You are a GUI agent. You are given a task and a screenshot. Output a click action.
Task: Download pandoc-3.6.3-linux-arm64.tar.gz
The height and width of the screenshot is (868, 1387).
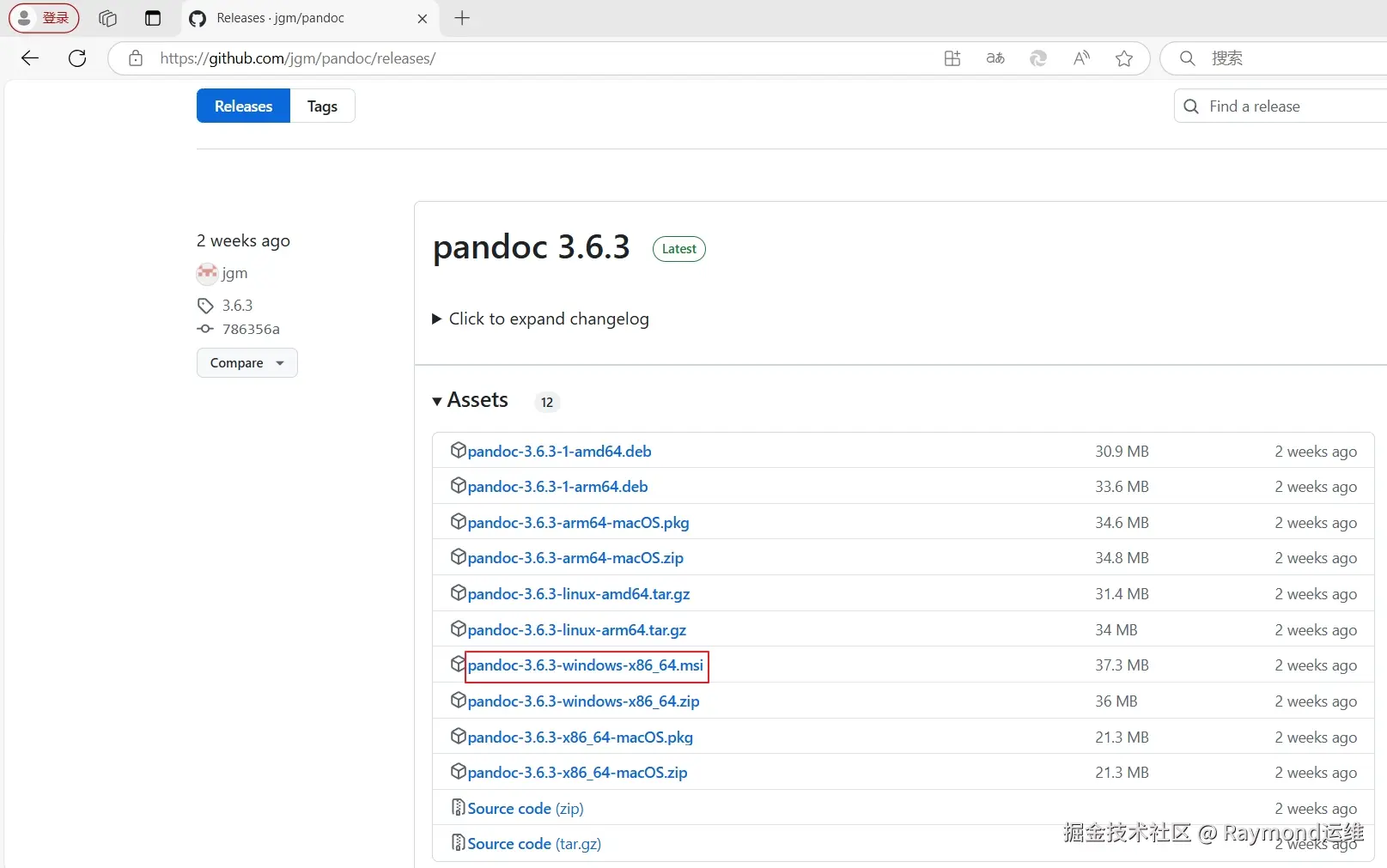tap(577, 630)
